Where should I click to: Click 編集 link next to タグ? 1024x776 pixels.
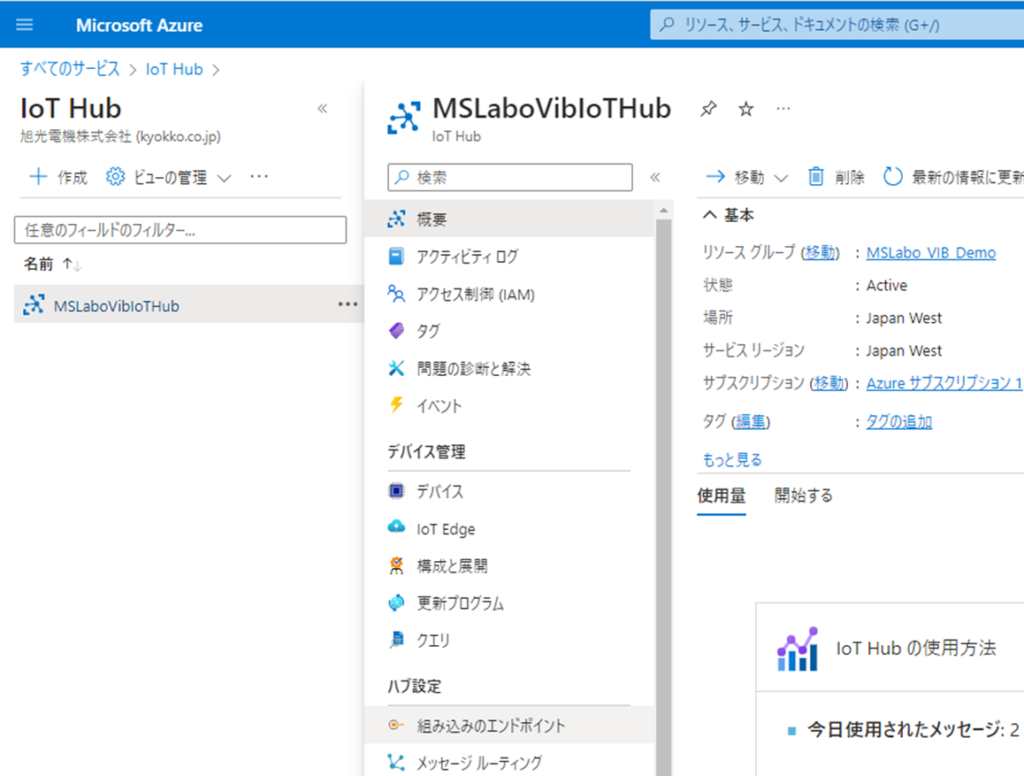[x=751, y=422]
